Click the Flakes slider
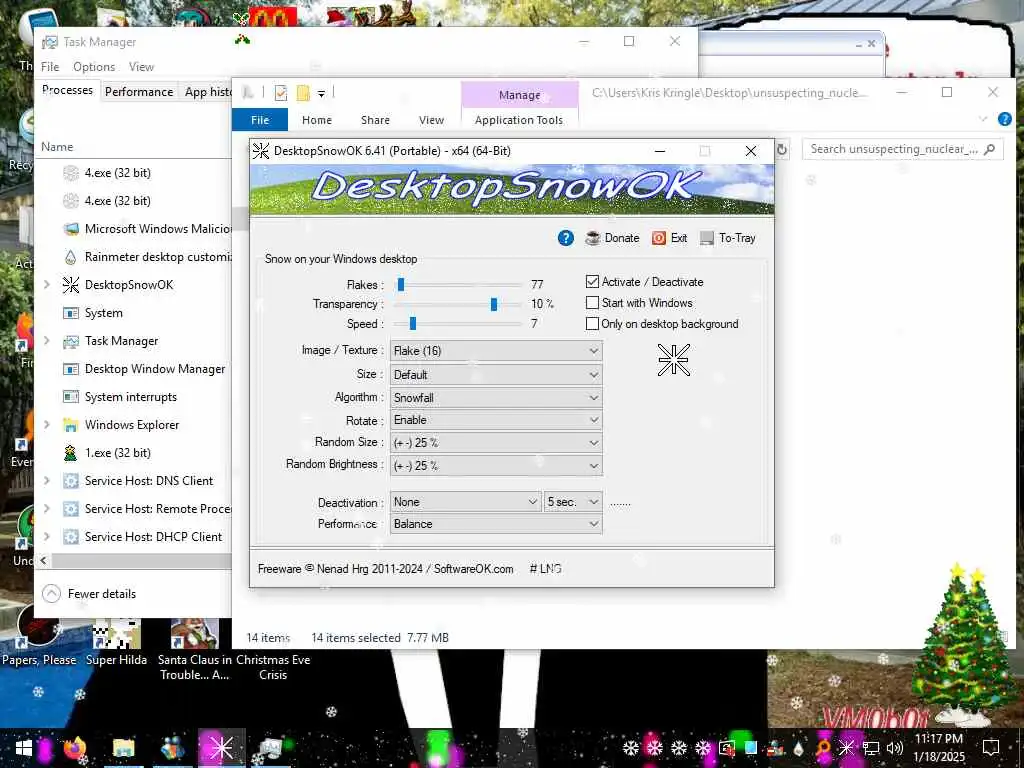Screen dimensions: 1024x768 point(459,285)
